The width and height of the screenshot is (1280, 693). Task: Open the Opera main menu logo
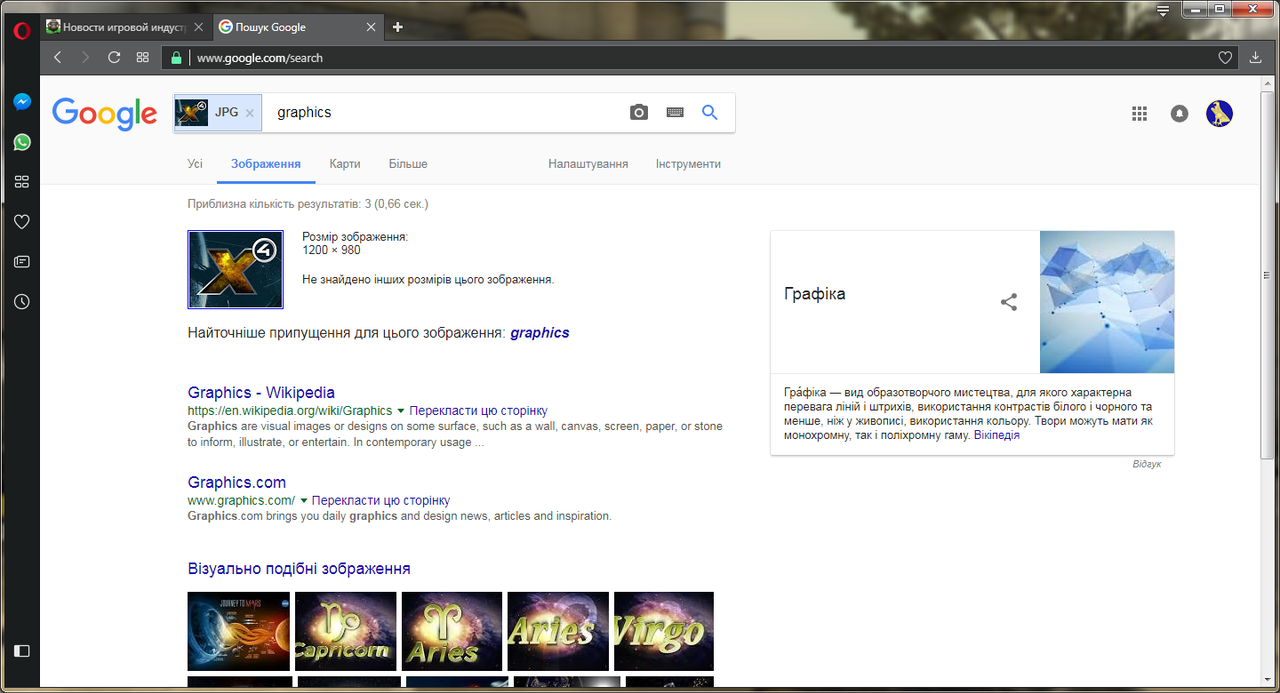(x=21, y=29)
